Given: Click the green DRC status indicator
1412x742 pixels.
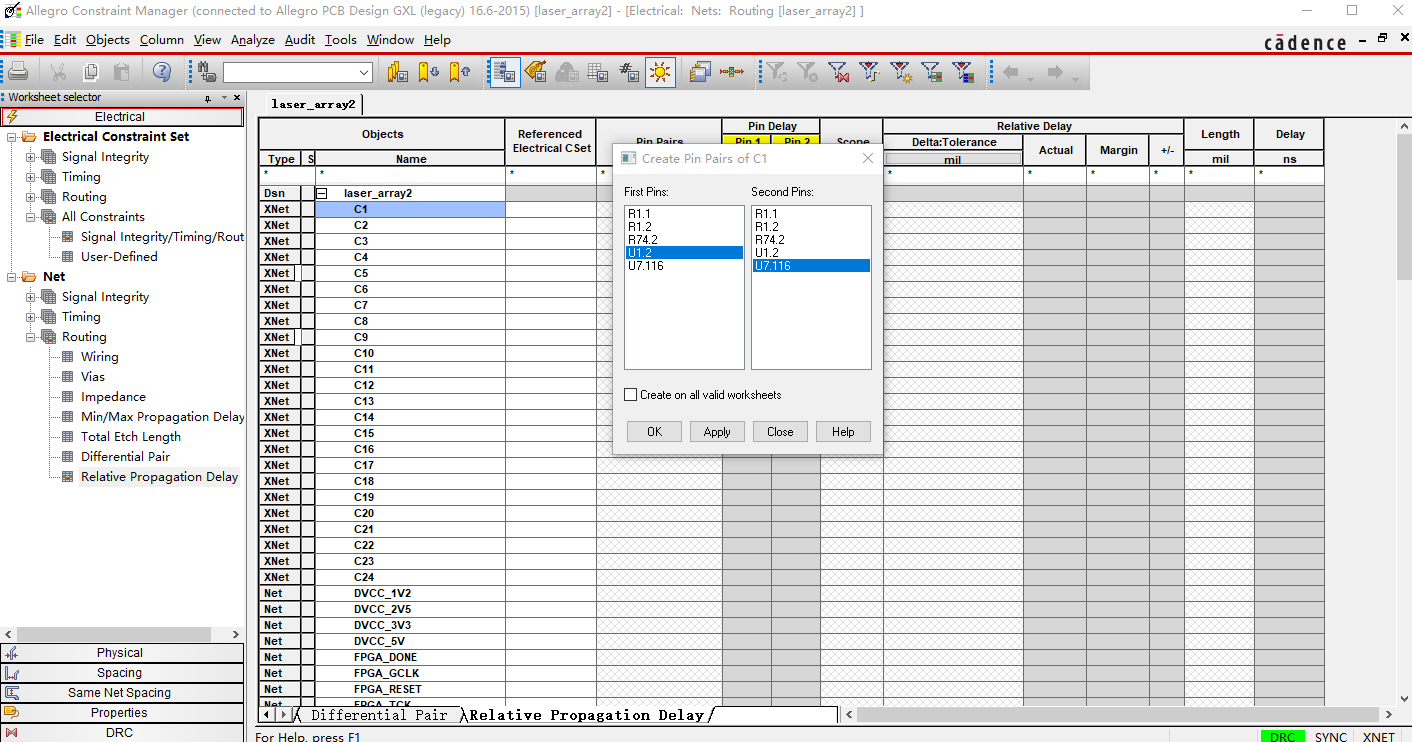Looking at the screenshot, I should click(x=1282, y=737).
